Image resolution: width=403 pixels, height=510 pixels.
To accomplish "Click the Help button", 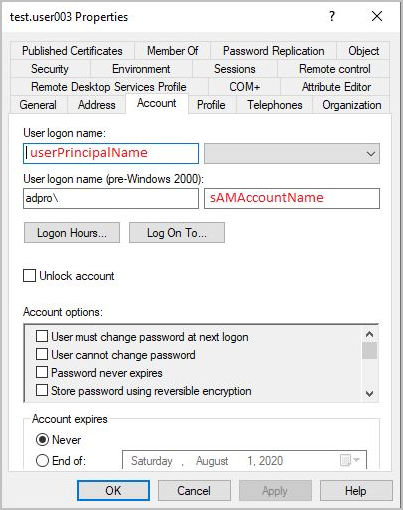I will point(356,491).
